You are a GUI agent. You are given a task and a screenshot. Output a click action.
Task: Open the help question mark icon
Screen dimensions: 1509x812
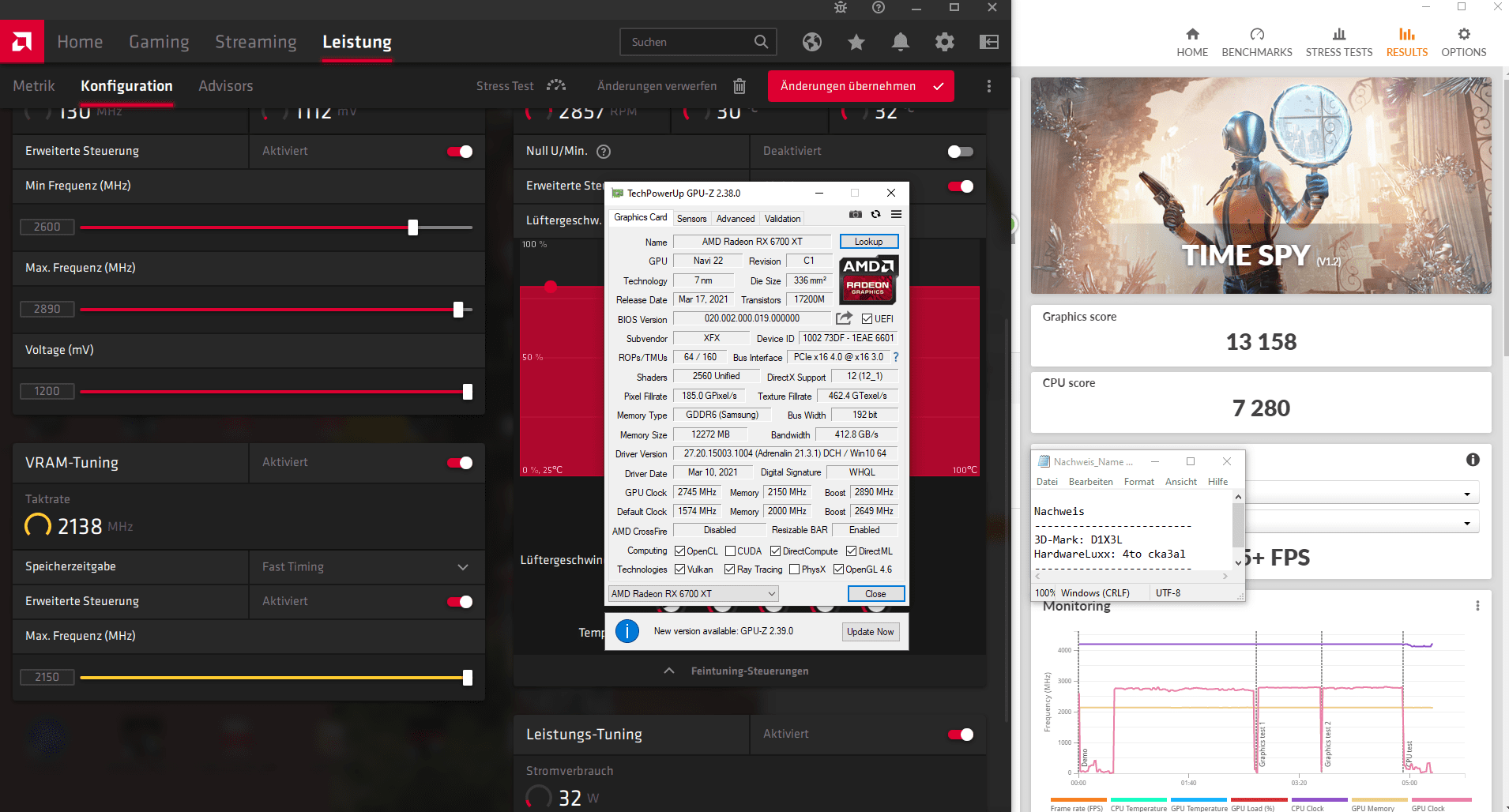[x=879, y=7]
